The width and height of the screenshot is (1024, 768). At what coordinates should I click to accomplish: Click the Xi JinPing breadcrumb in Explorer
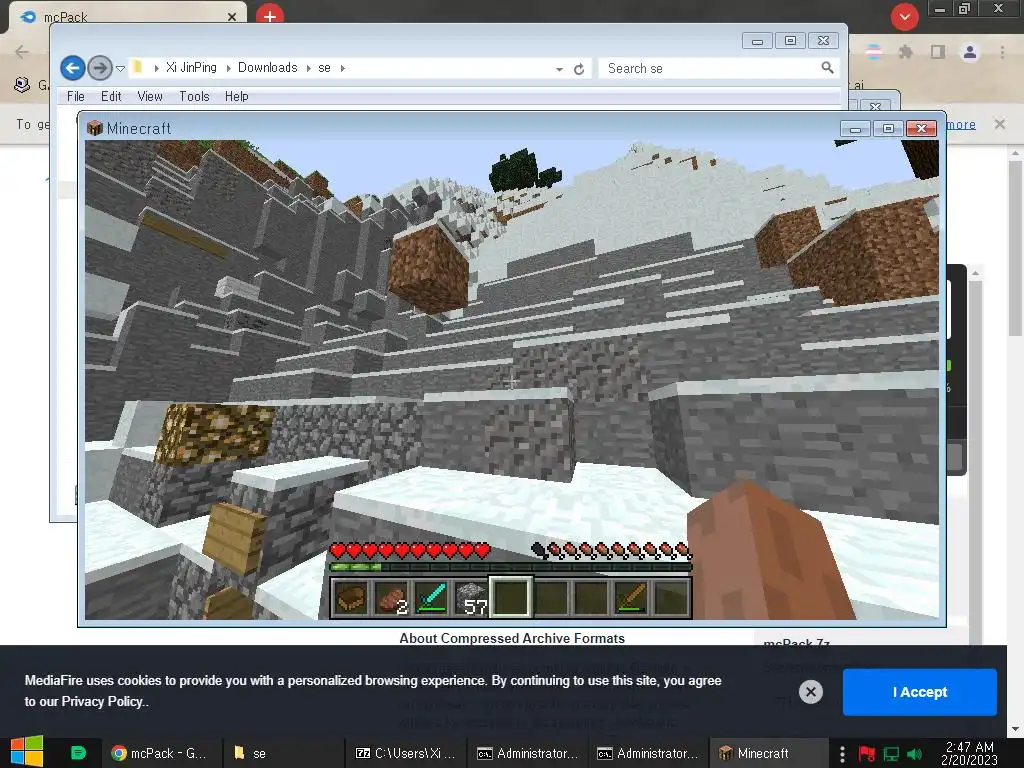[191, 67]
